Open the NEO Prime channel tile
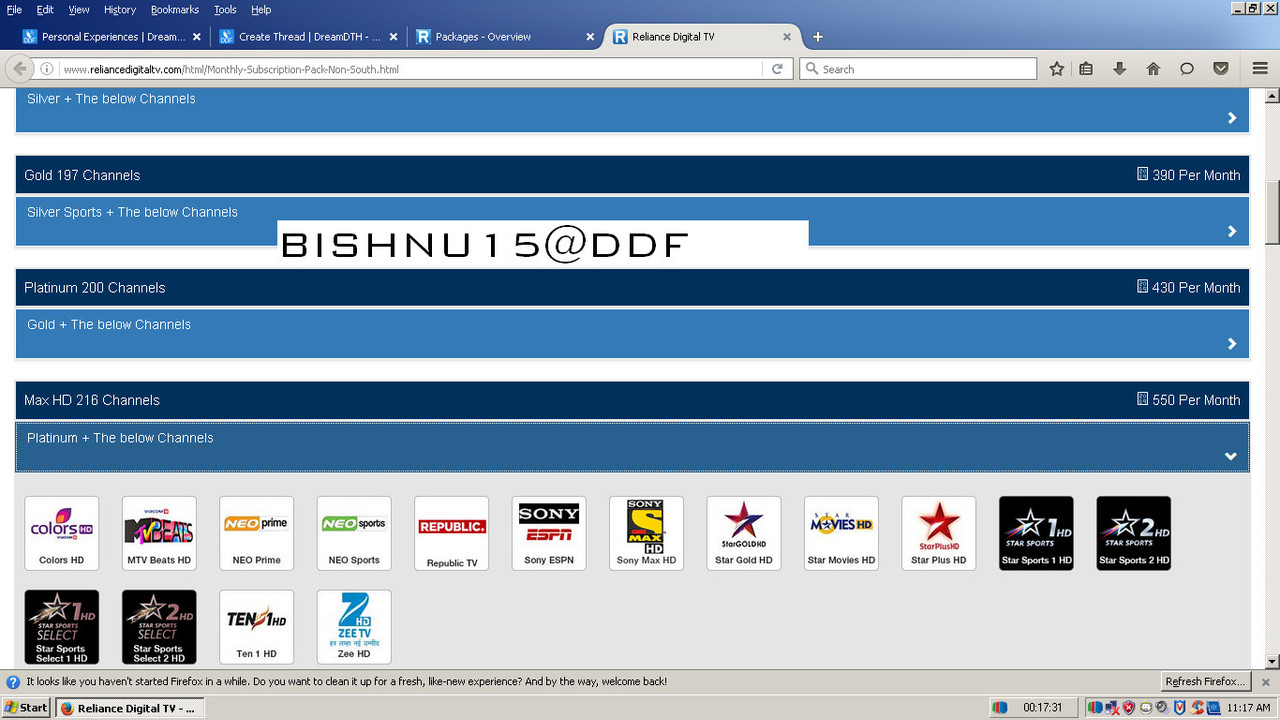1280x720 pixels. [x=257, y=533]
